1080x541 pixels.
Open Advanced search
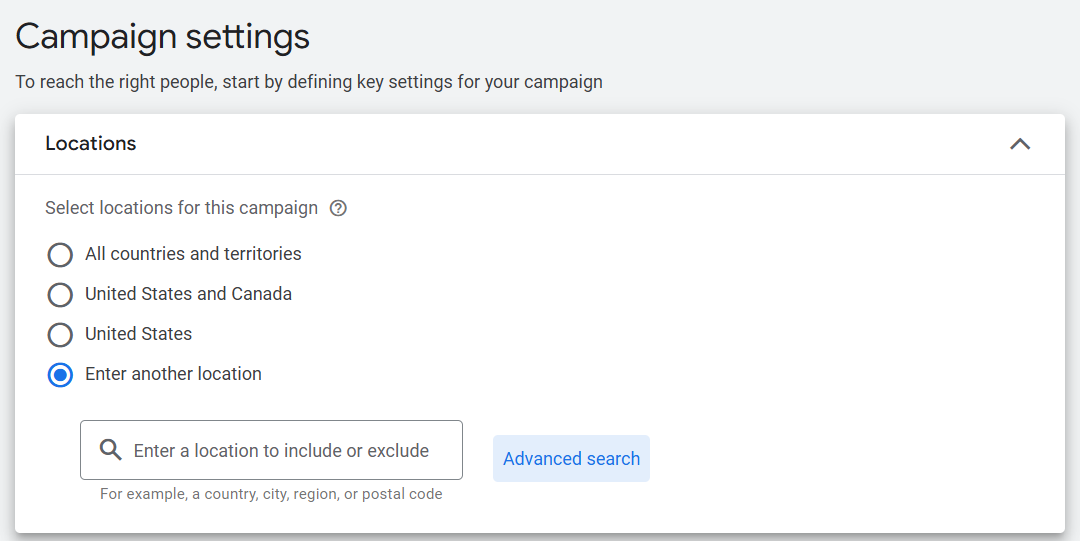point(571,459)
